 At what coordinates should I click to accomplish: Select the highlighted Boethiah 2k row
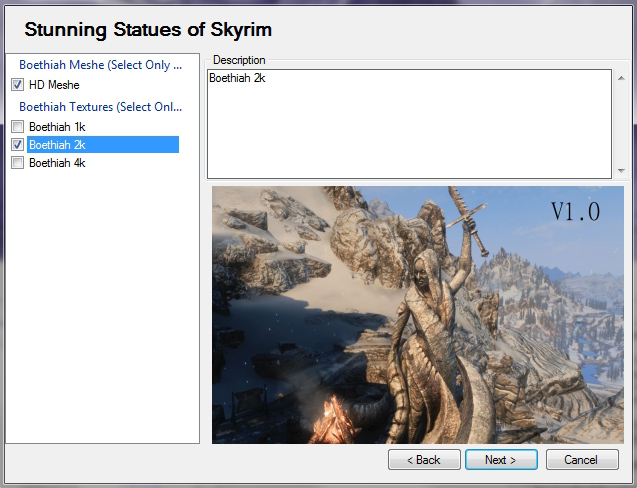(x=103, y=145)
